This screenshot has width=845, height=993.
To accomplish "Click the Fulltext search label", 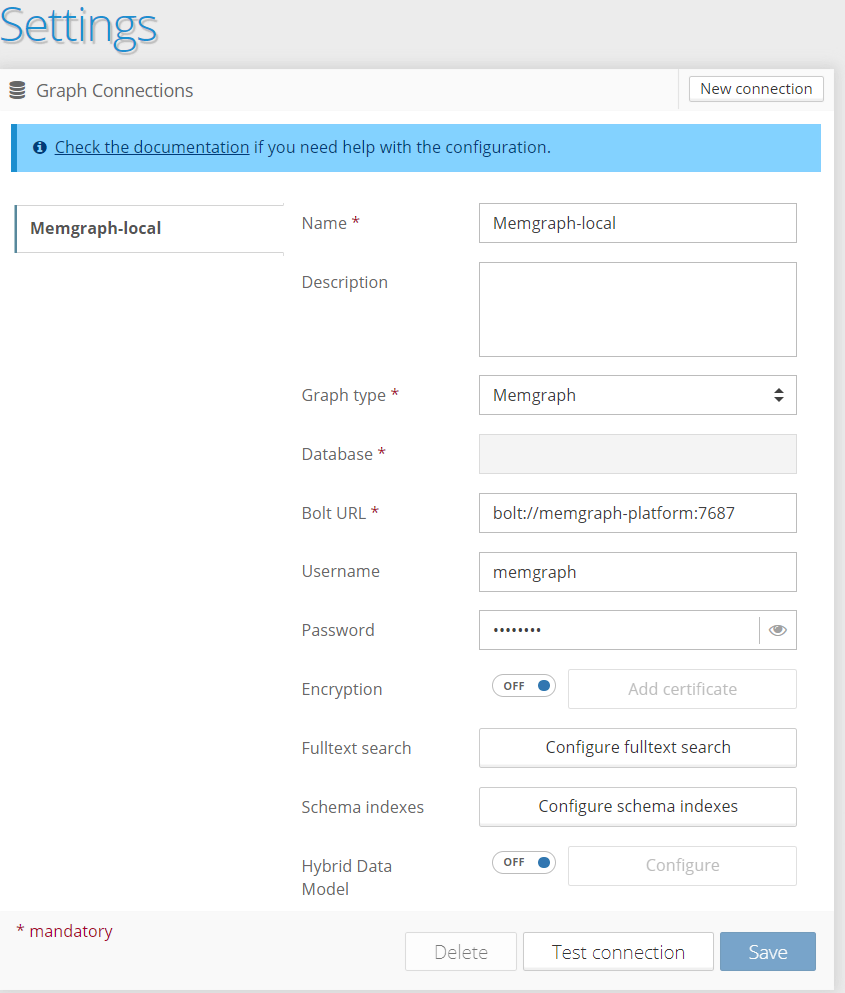I will [x=356, y=749].
